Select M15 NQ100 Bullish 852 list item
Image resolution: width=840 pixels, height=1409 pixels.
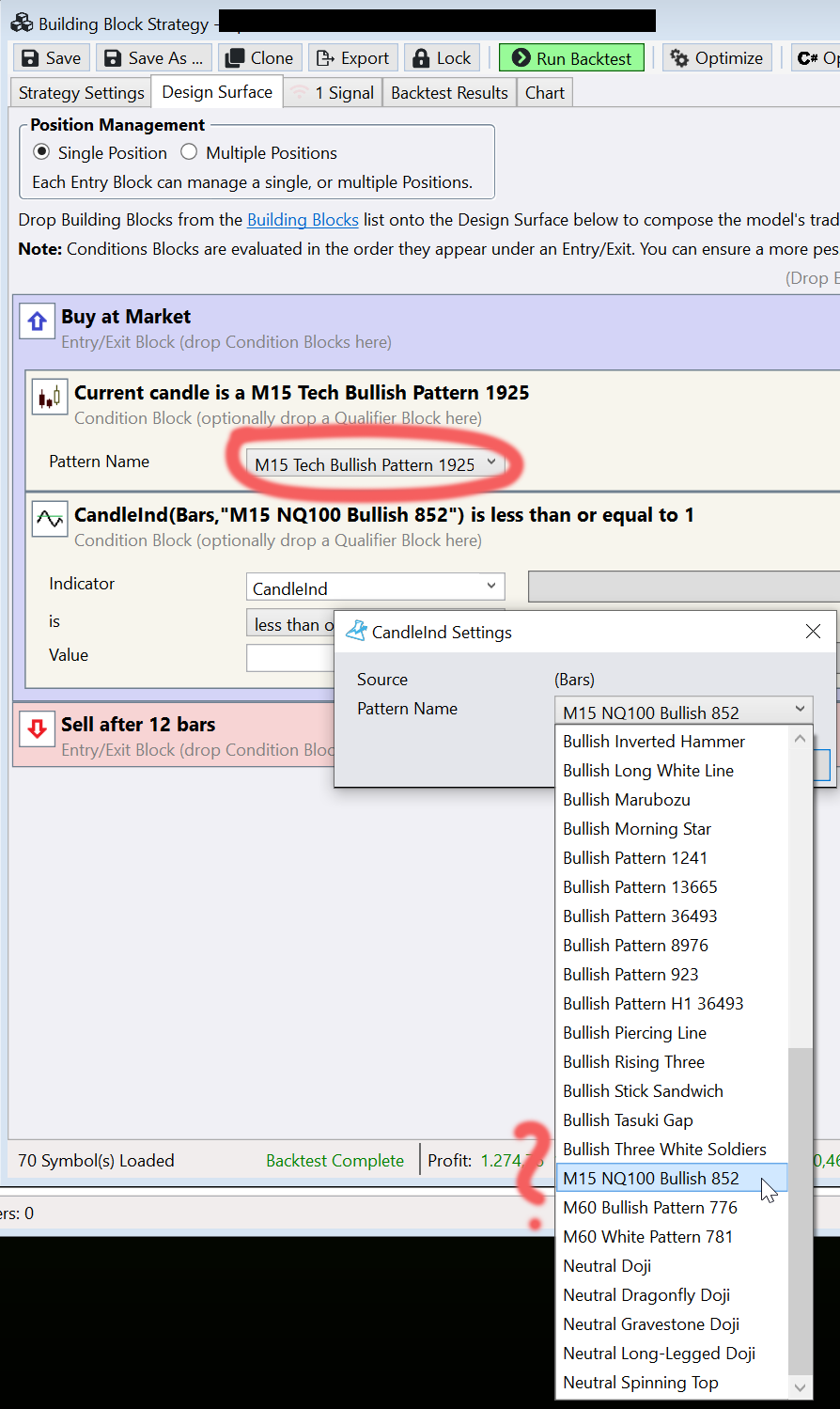coord(671,1179)
